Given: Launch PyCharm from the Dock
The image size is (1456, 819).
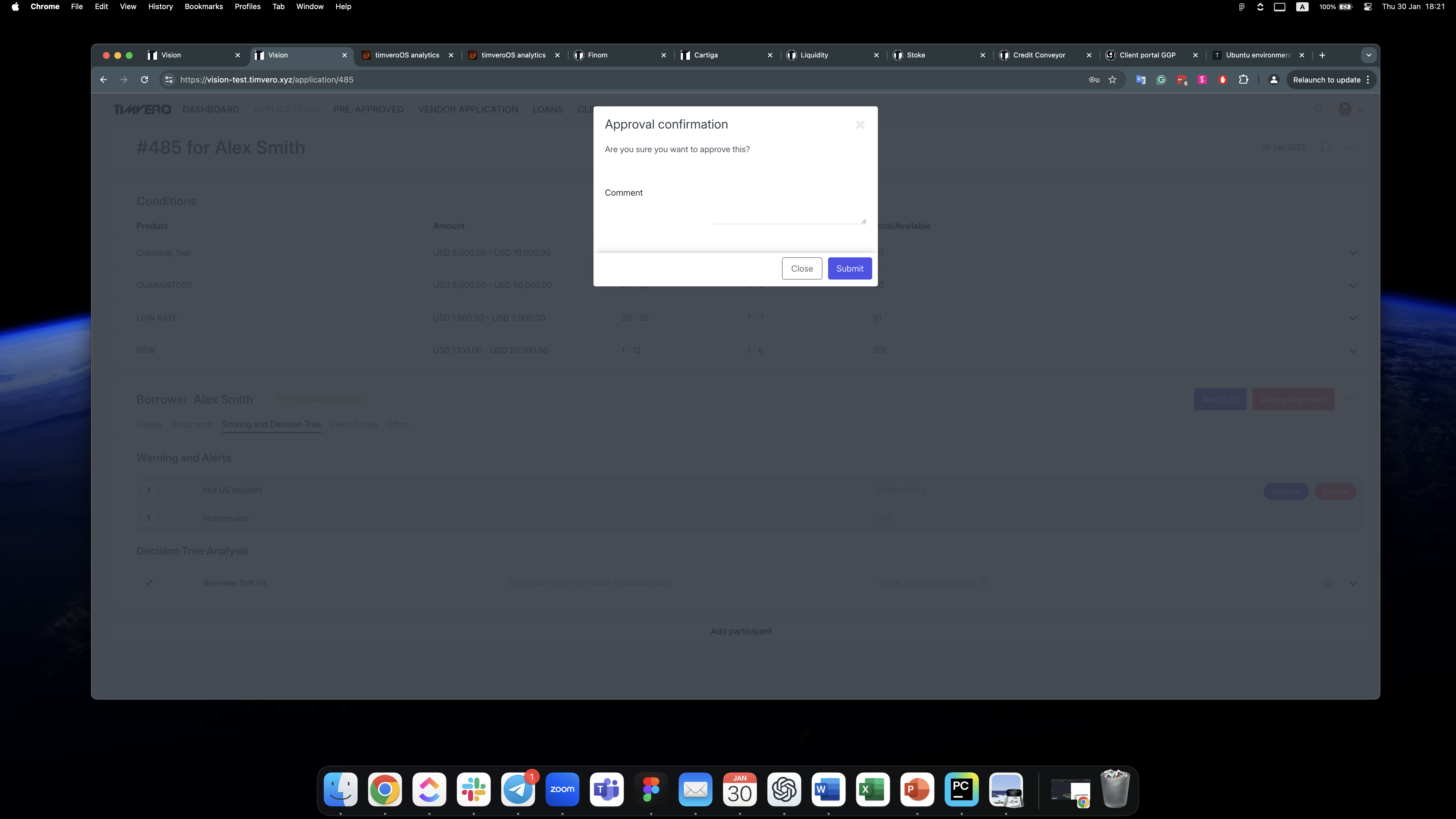Looking at the screenshot, I should (x=962, y=790).
